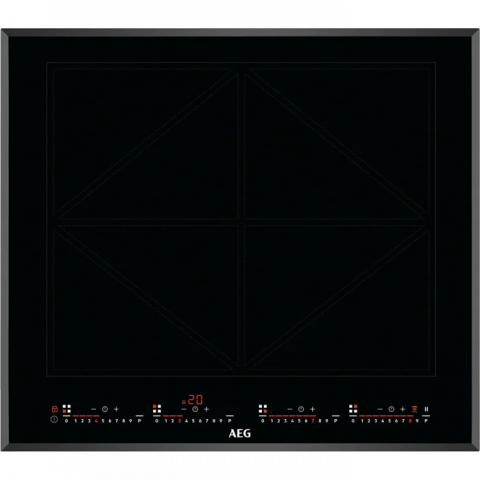Tap the plus key of the first zone timer
Screen dimensions: 480x480
[x=116, y=409]
